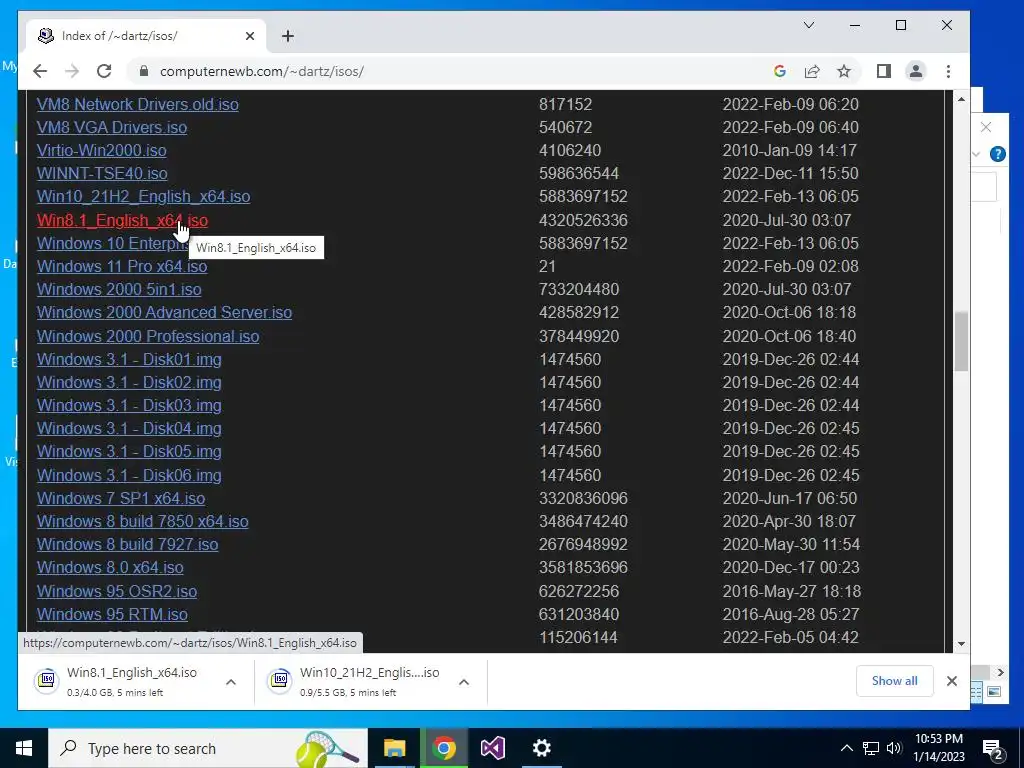The image size is (1024, 768).
Task: Show hidden system tray icons
Action: (846, 748)
